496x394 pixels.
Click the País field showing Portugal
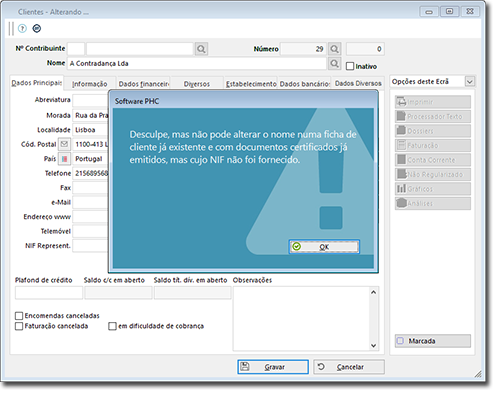click(x=91, y=159)
